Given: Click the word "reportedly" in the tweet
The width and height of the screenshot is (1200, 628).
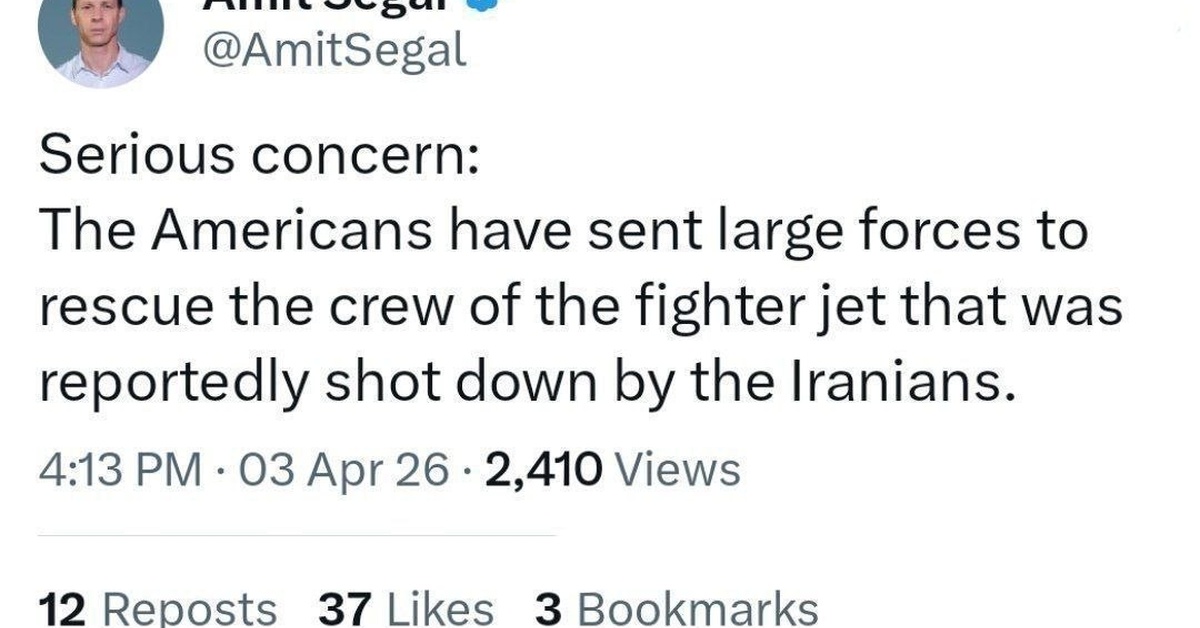Looking at the screenshot, I should pos(166,383).
